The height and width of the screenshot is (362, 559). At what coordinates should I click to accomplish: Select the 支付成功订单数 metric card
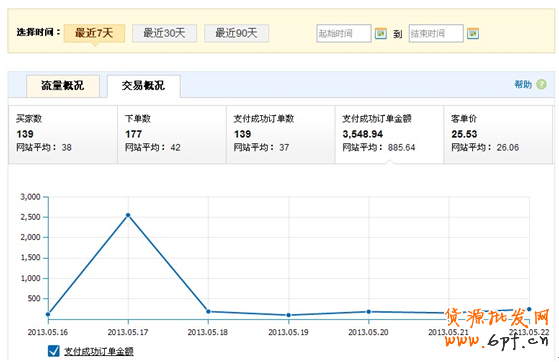[x=281, y=134]
